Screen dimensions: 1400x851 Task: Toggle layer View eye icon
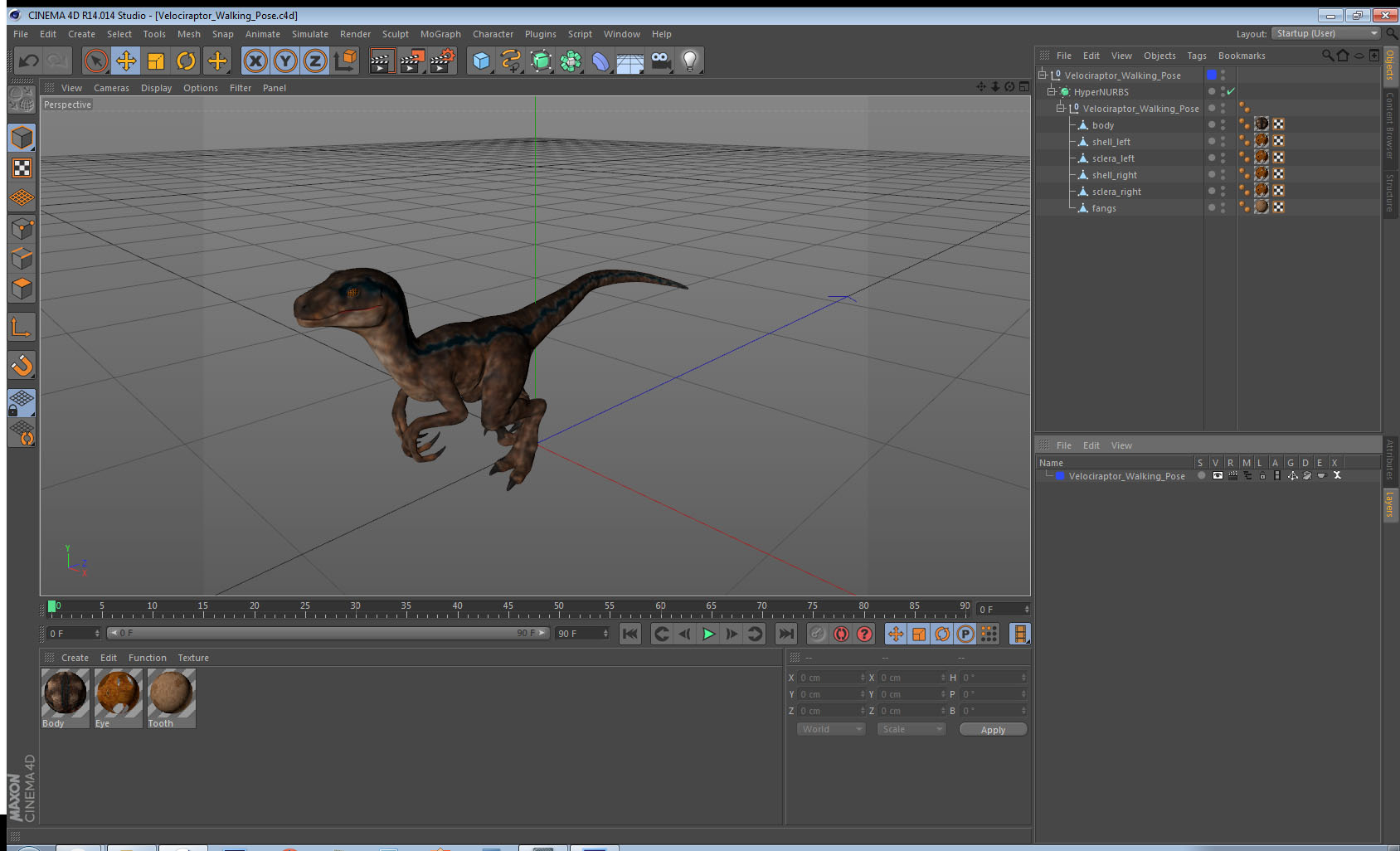[x=1217, y=475]
